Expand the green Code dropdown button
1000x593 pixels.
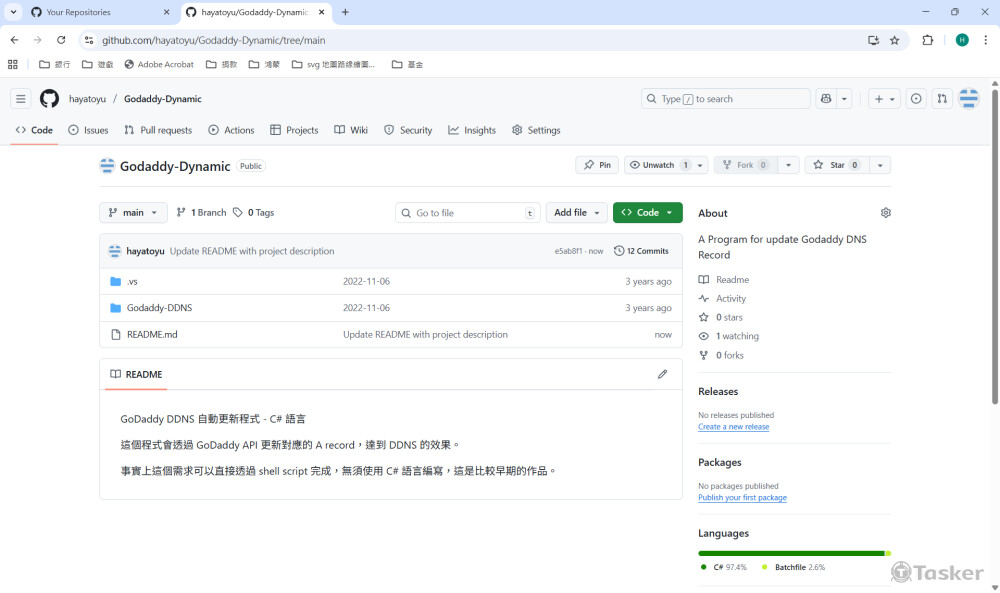pos(647,213)
